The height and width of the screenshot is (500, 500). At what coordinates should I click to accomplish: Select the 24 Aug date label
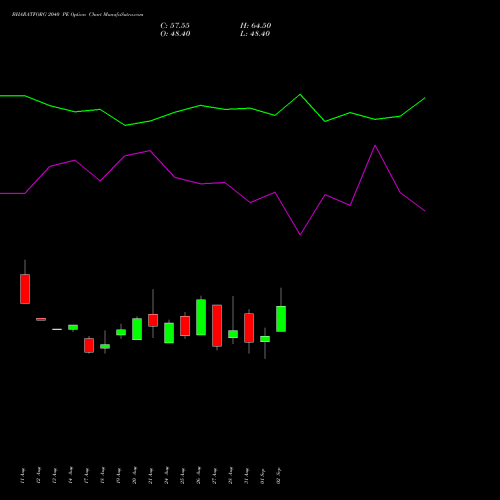point(166,476)
